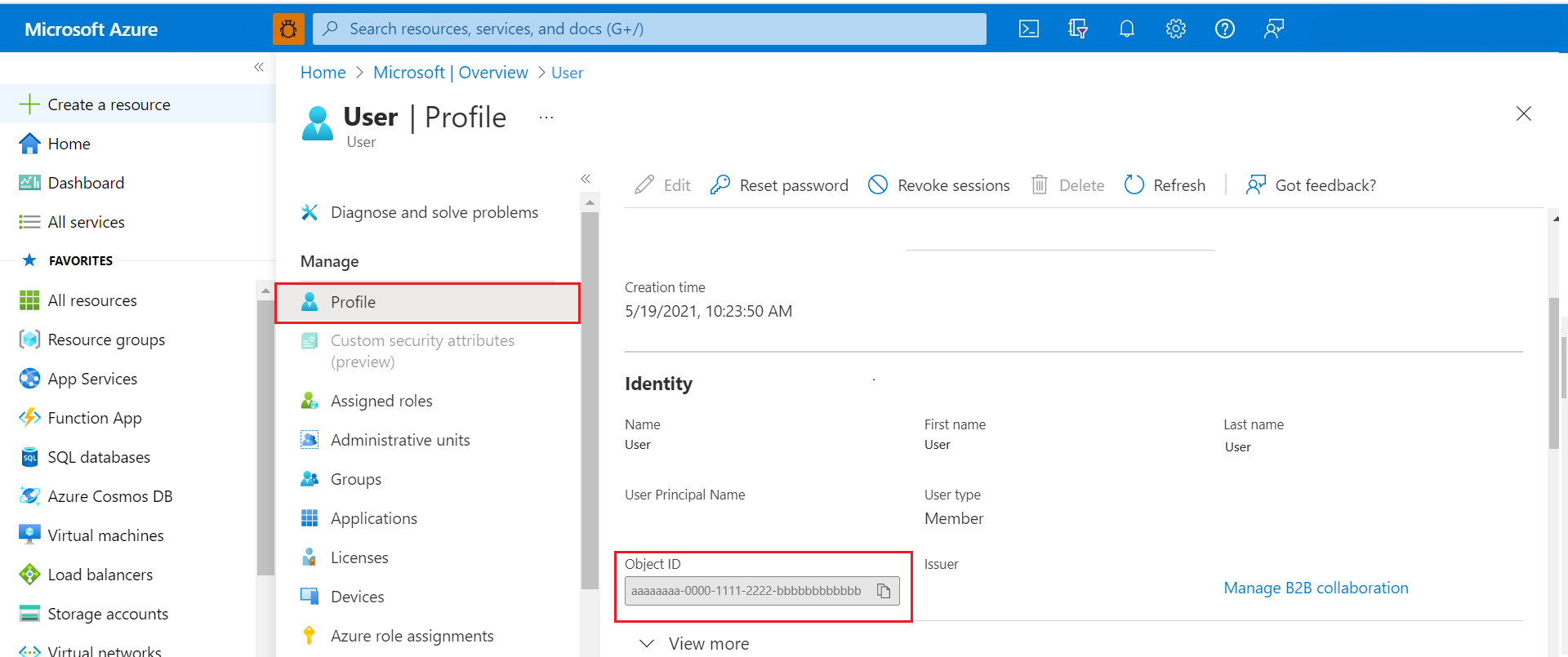This screenshot has height=657, width=1568.
Task: Close the User Profile blade
Action: point(1524,113)
